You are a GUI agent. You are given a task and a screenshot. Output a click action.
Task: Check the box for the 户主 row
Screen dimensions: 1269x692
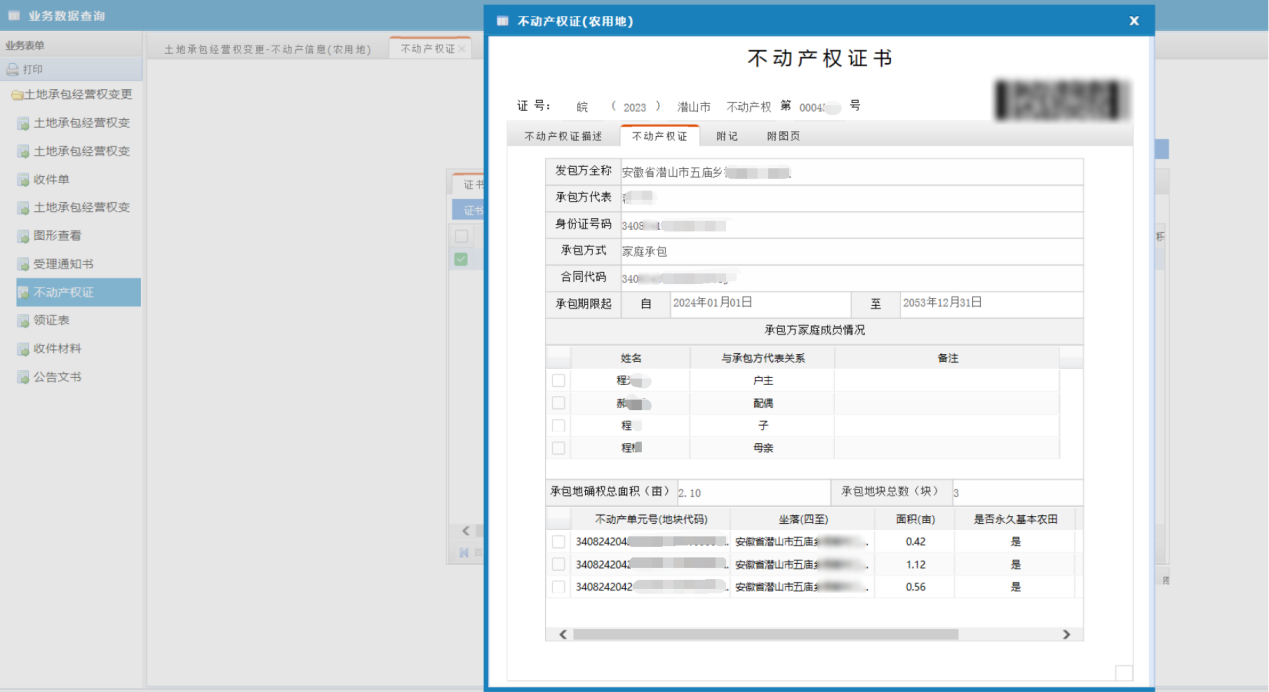[x=558, y=381]
